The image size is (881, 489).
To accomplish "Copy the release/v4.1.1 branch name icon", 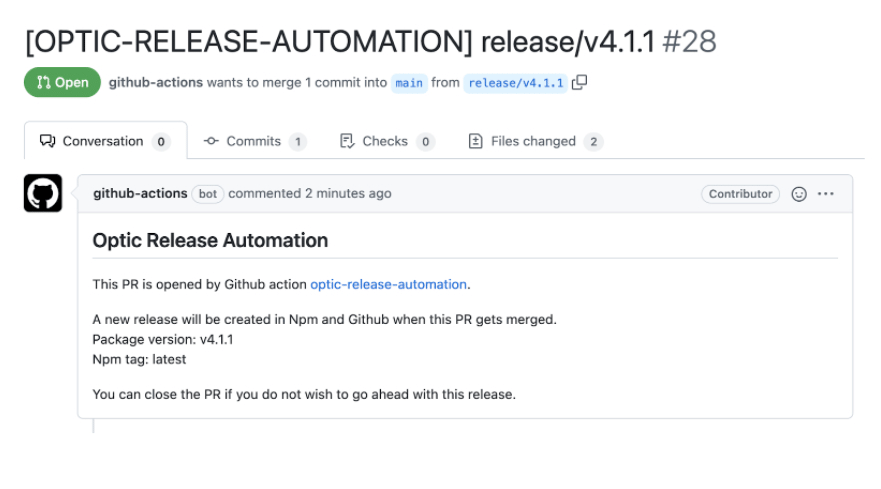I will coord(579,82).
